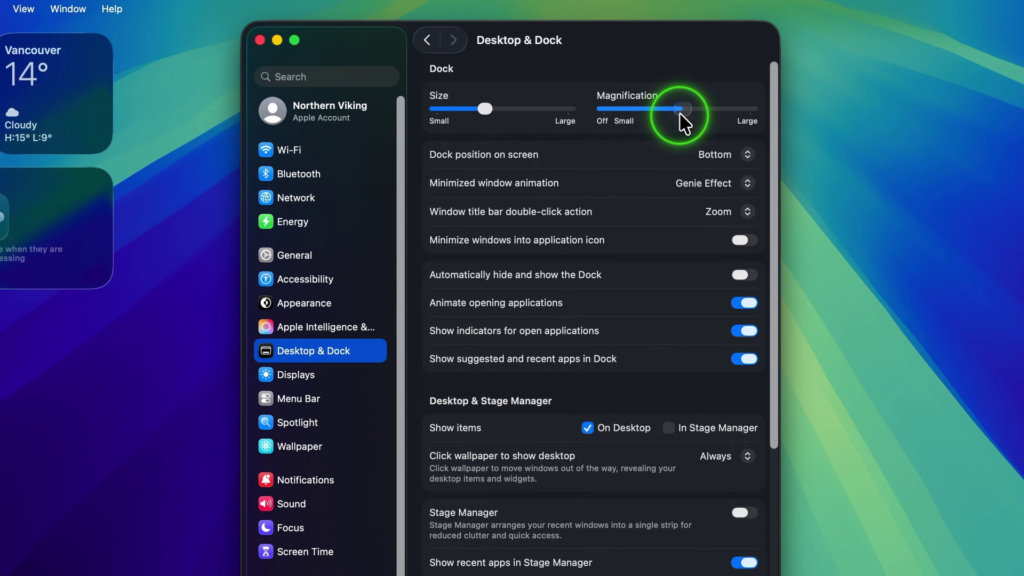Disable Show suggested and recent apps in Dock
This screenshot has width=1024, height=576.
tap(744, 359)
